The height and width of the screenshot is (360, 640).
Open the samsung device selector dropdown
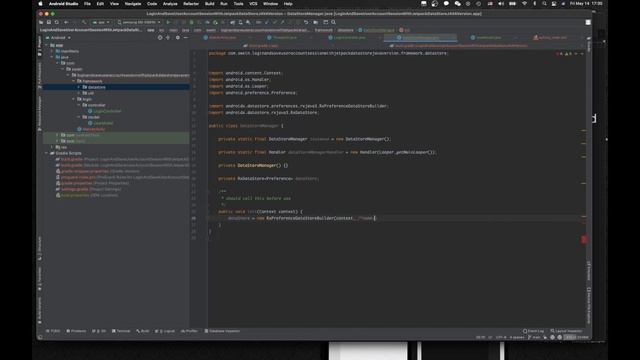coord(139,22)
